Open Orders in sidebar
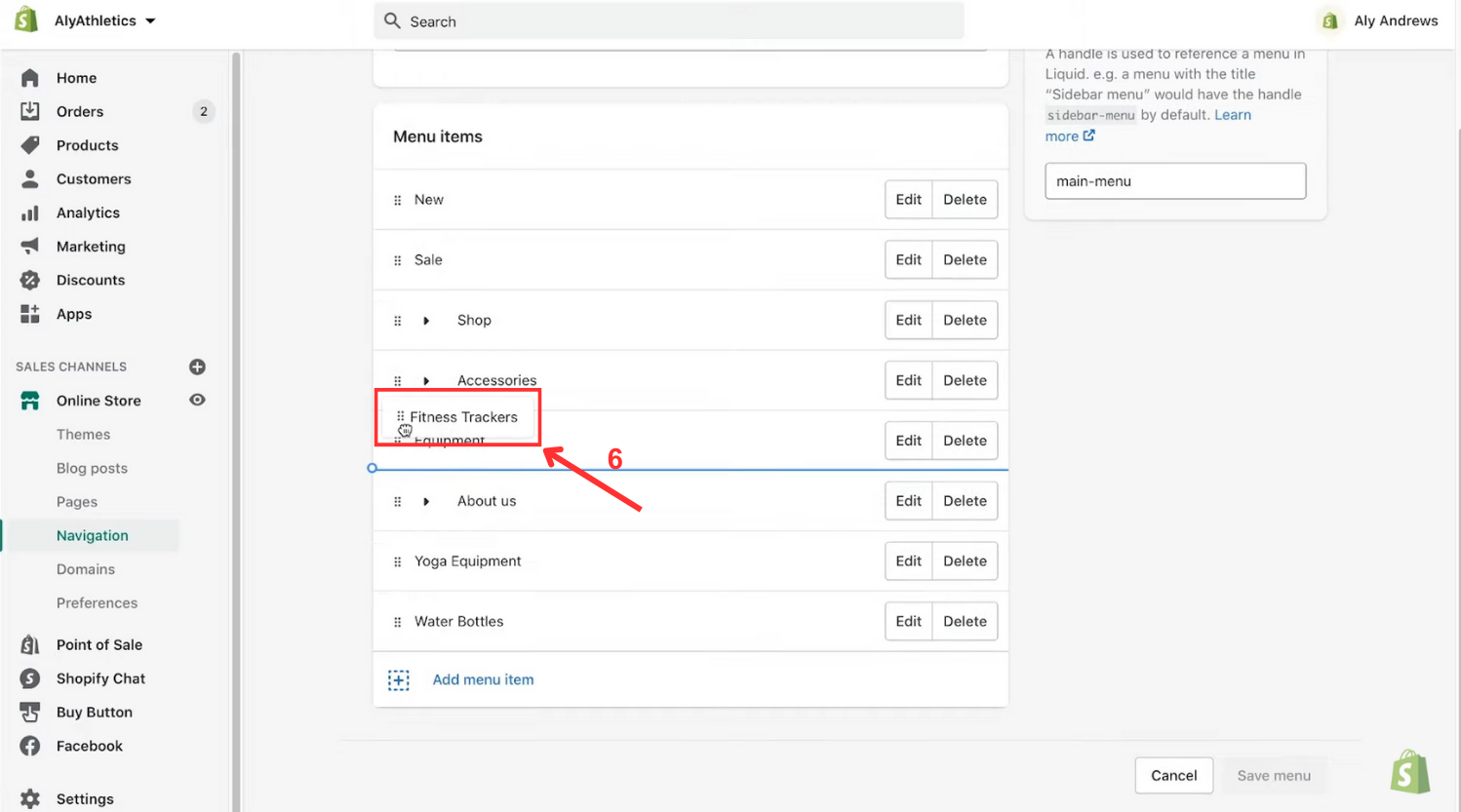Screen dimensions: 1461x812 [x=80, y=111]
